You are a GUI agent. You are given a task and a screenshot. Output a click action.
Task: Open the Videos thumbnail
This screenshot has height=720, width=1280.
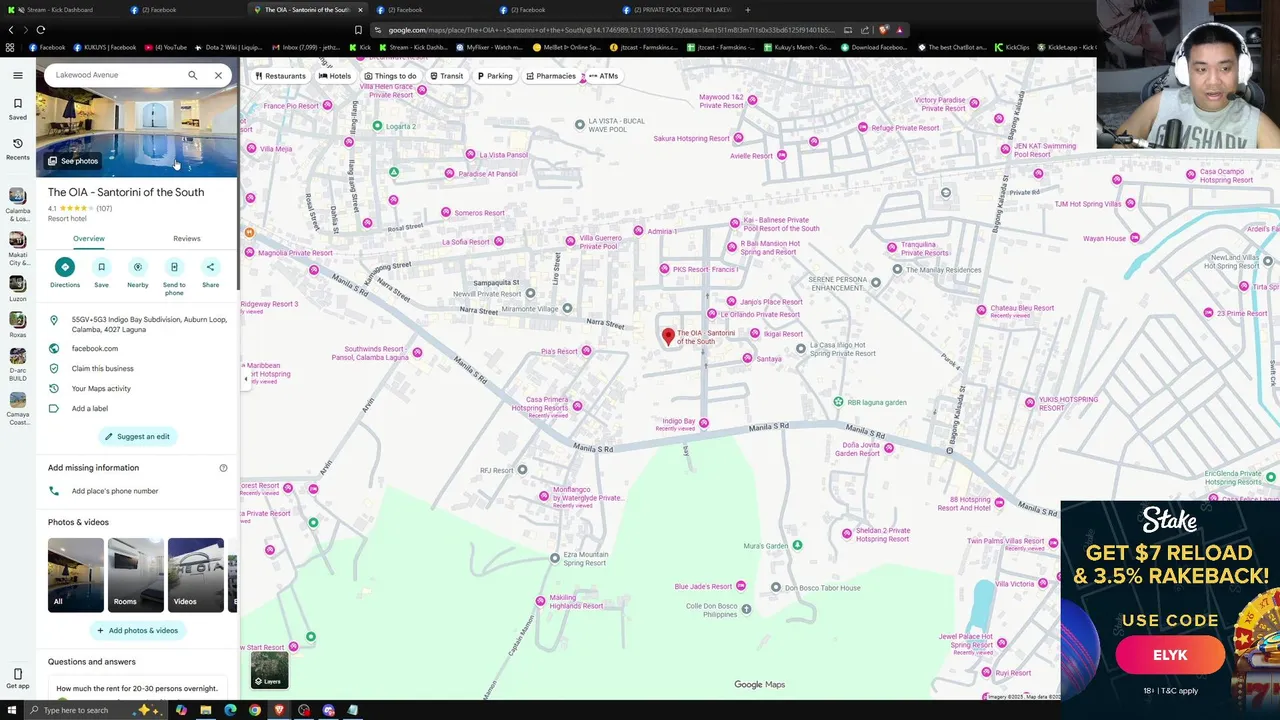(196, 575)
